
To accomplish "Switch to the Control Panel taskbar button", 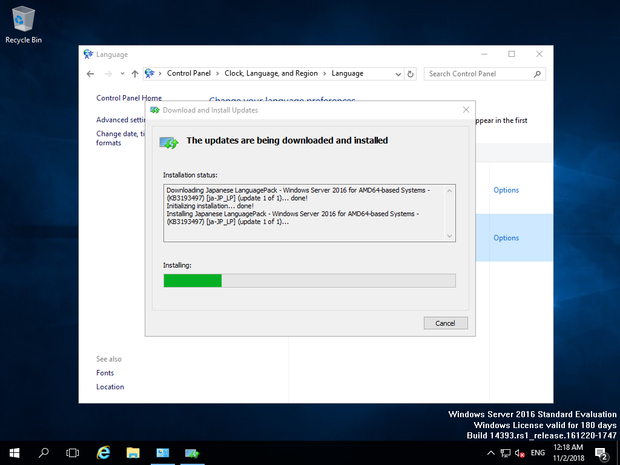I will tap(163, 453).
